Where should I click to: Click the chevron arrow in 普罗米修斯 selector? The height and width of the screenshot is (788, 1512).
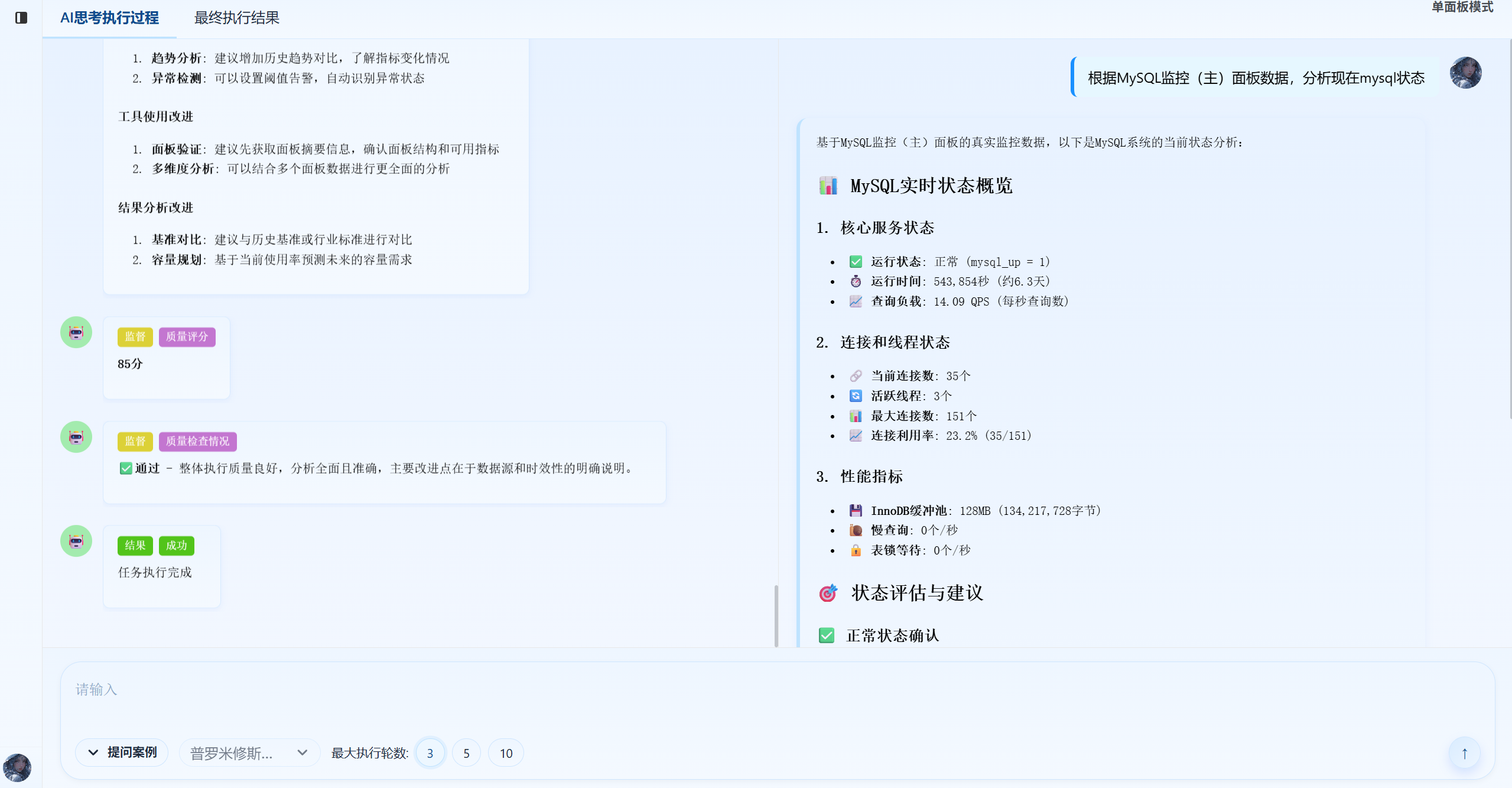click(x=303, y=753)
